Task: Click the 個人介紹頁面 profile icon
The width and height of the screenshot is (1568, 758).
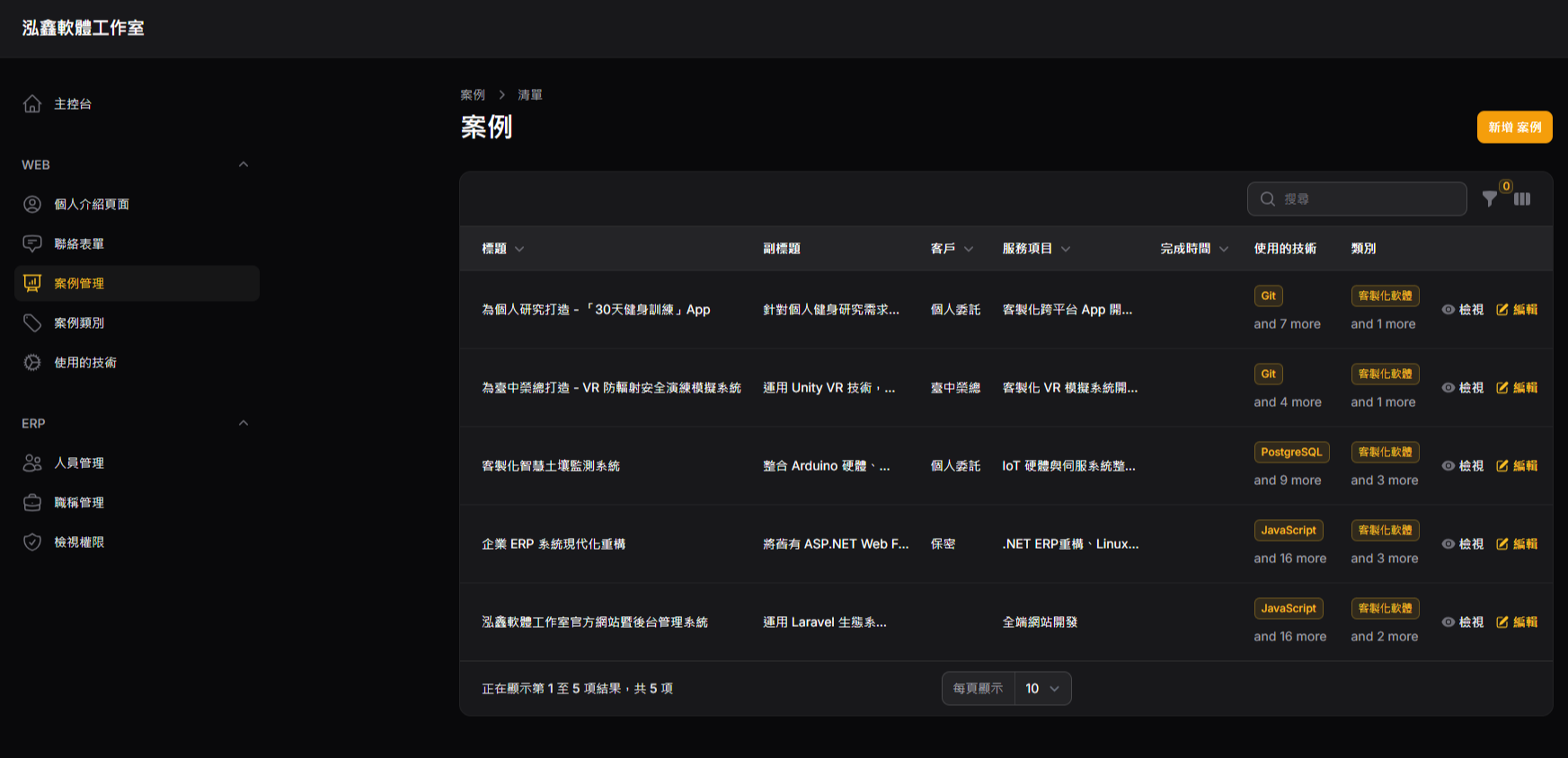Action: coord(32,205)
